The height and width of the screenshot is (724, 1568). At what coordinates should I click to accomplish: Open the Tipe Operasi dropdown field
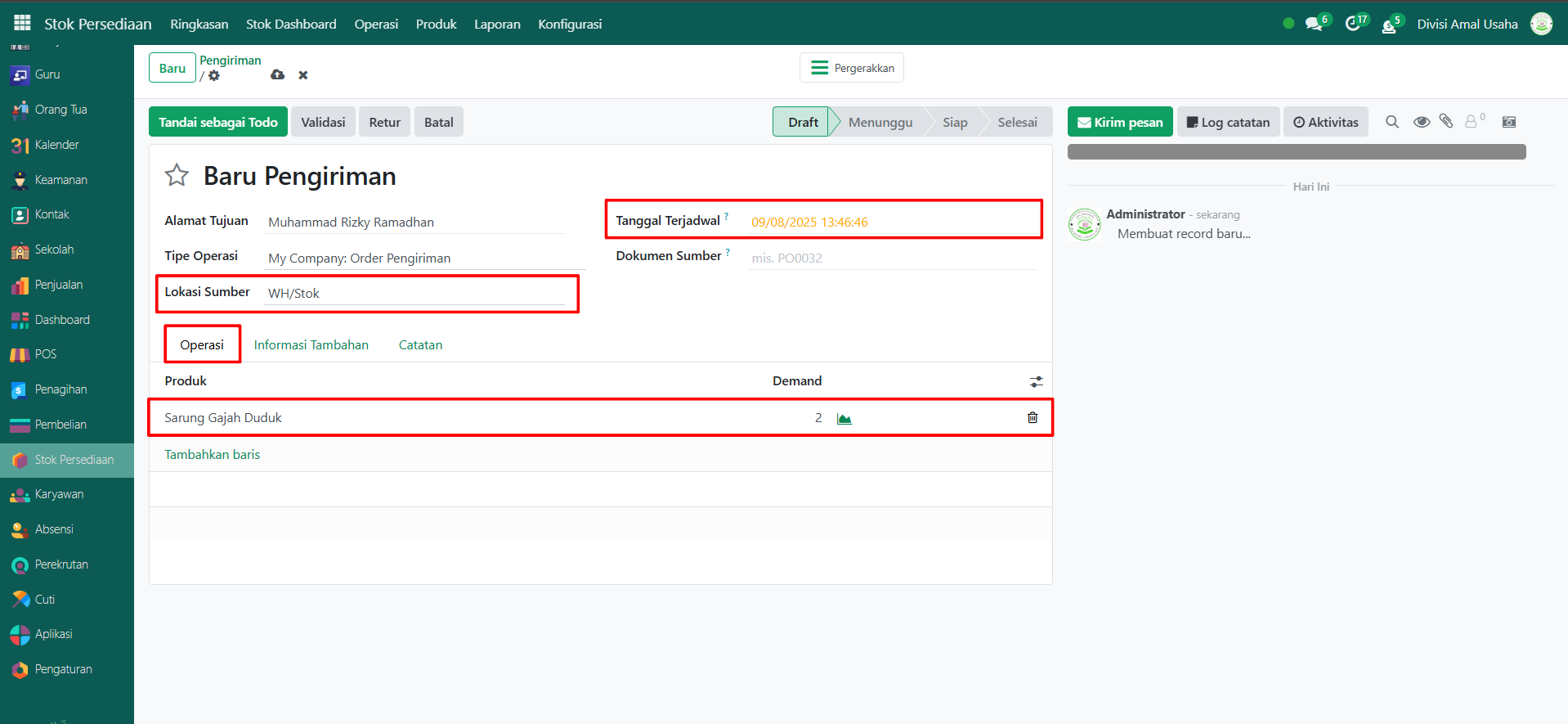423,259
